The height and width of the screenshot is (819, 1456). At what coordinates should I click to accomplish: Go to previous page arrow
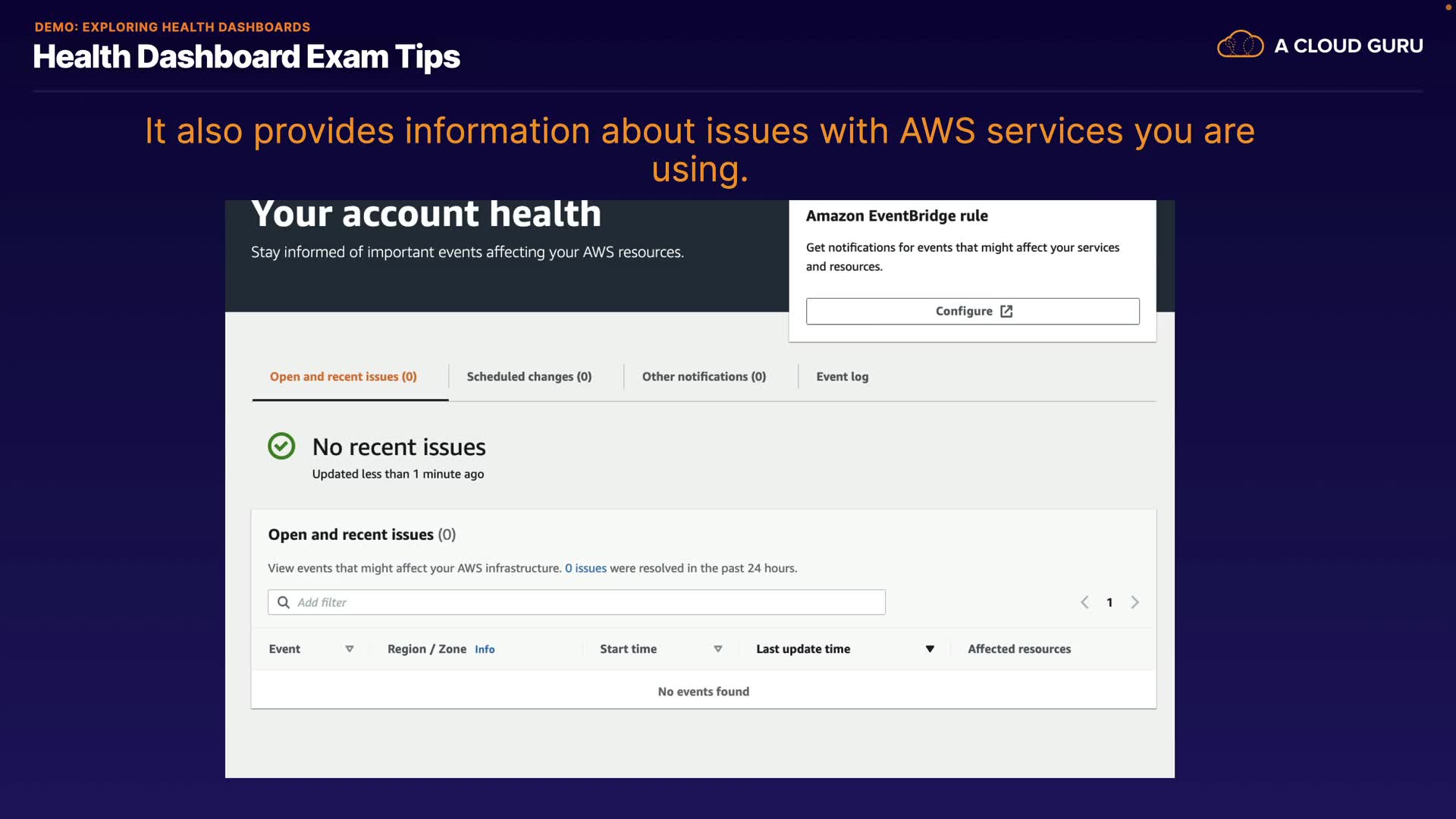click(x=1084, y=602)
